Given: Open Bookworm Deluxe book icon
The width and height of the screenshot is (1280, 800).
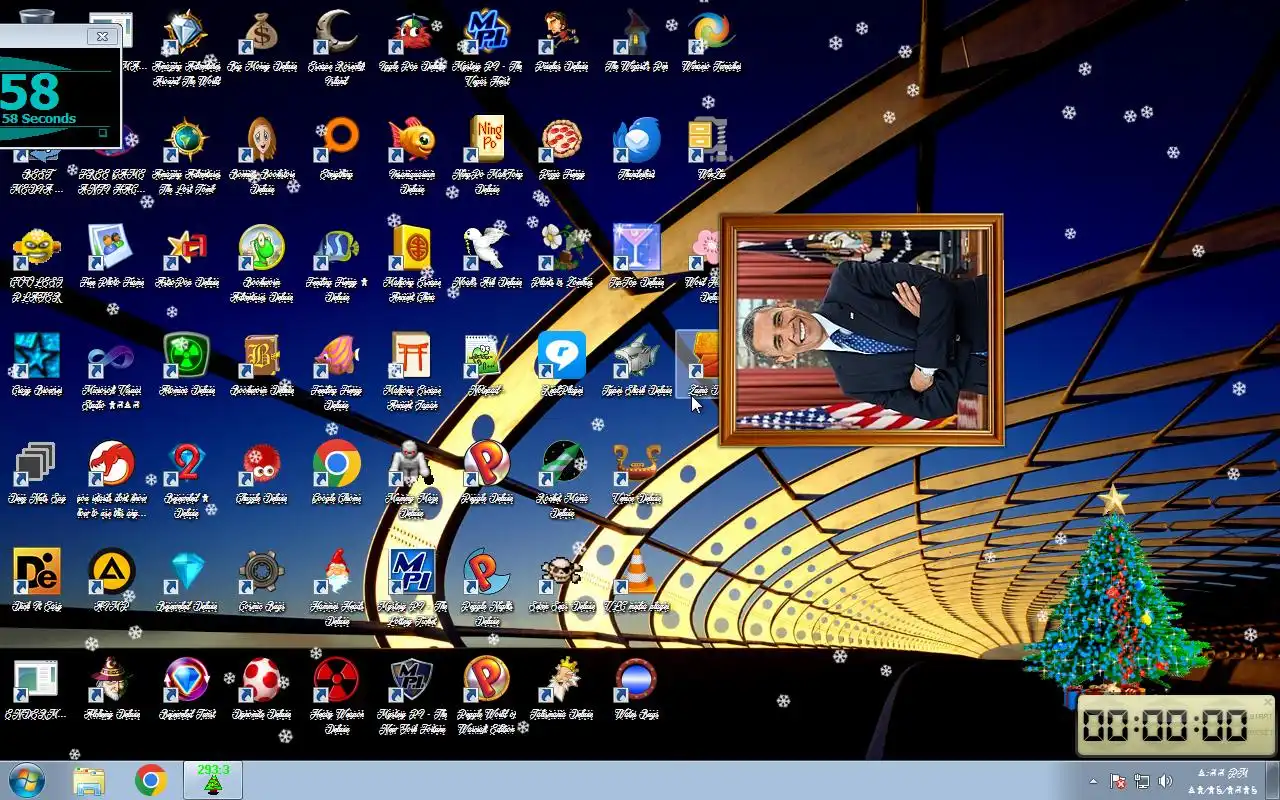Looking at the screenshot, I should 262,356.
